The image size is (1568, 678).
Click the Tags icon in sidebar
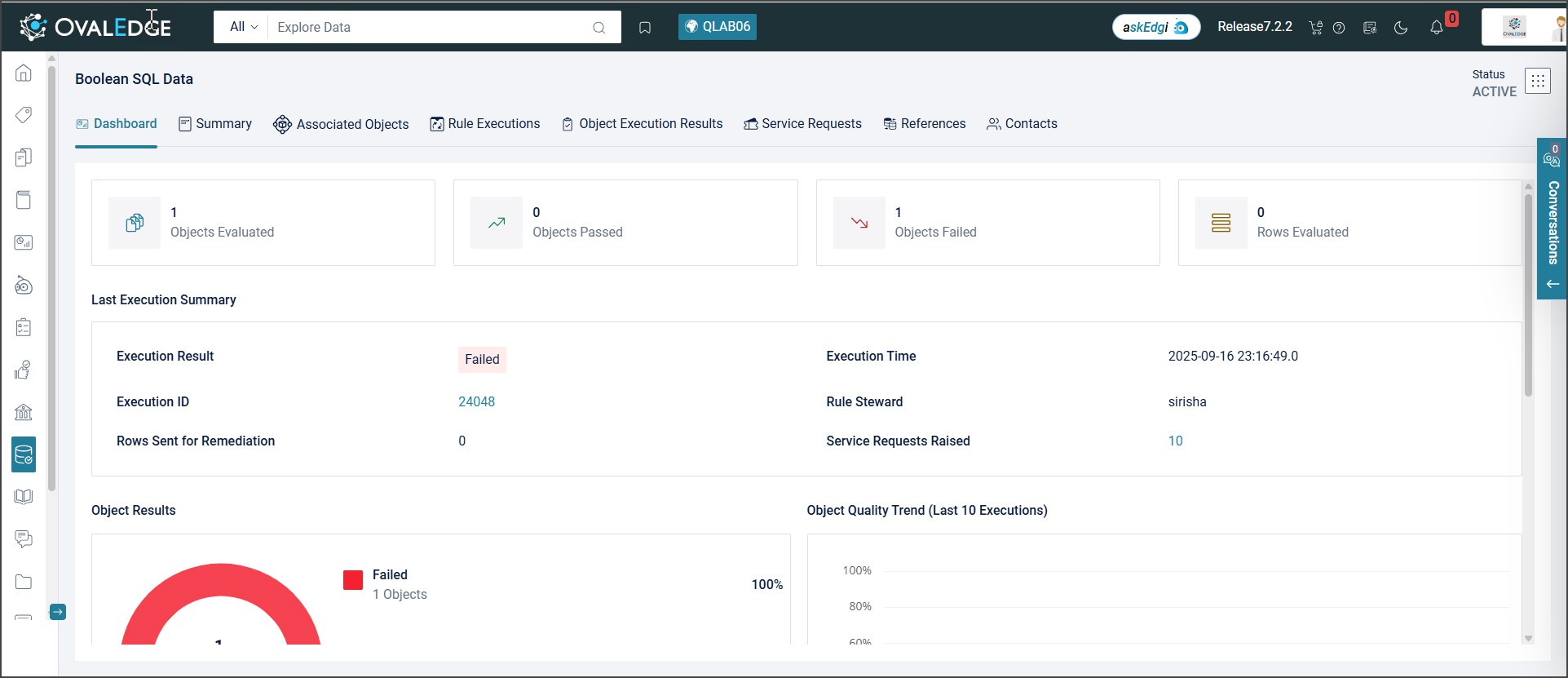tap(24, 115)
